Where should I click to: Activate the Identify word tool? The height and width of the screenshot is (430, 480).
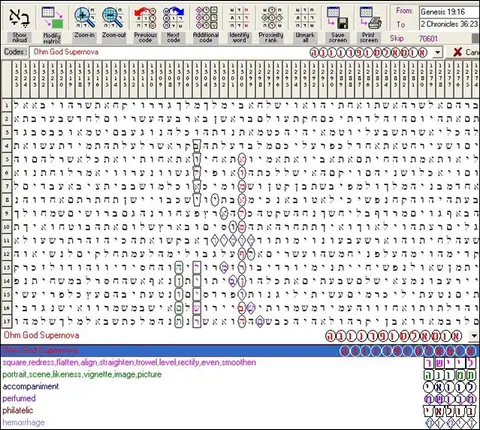239,18
